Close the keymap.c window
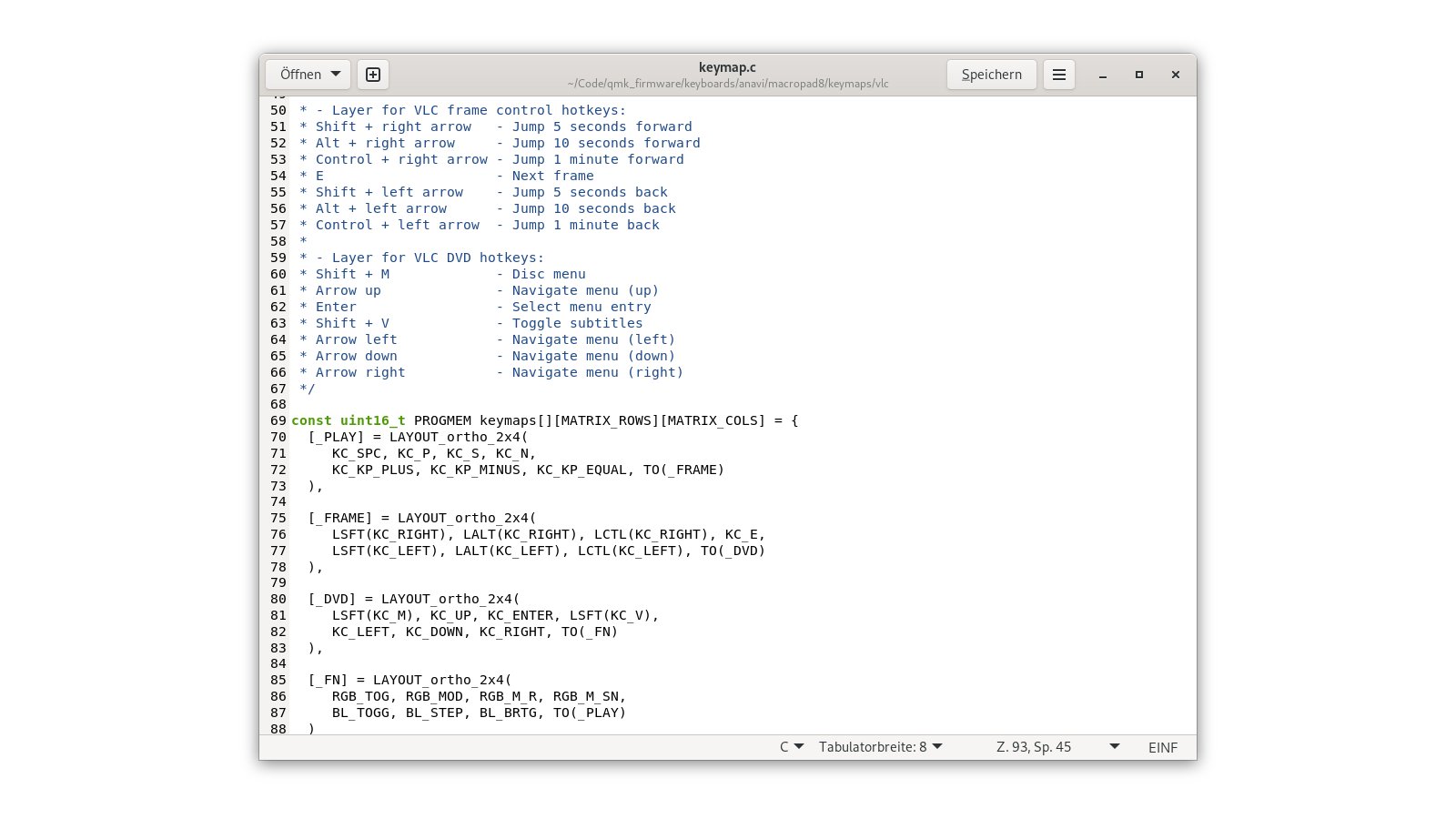The height and width of the screenshot is (819, 1456). point(1176,75)
